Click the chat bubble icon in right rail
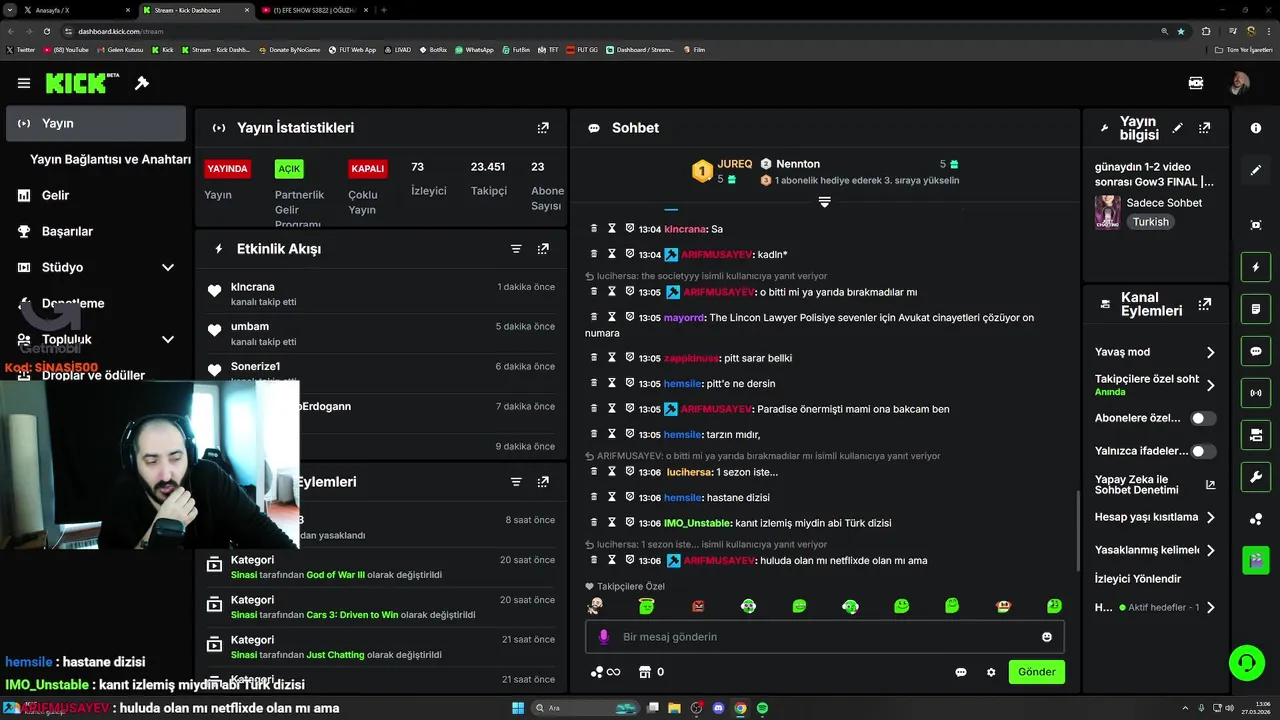1280x720 pixels. (1256, 351)
